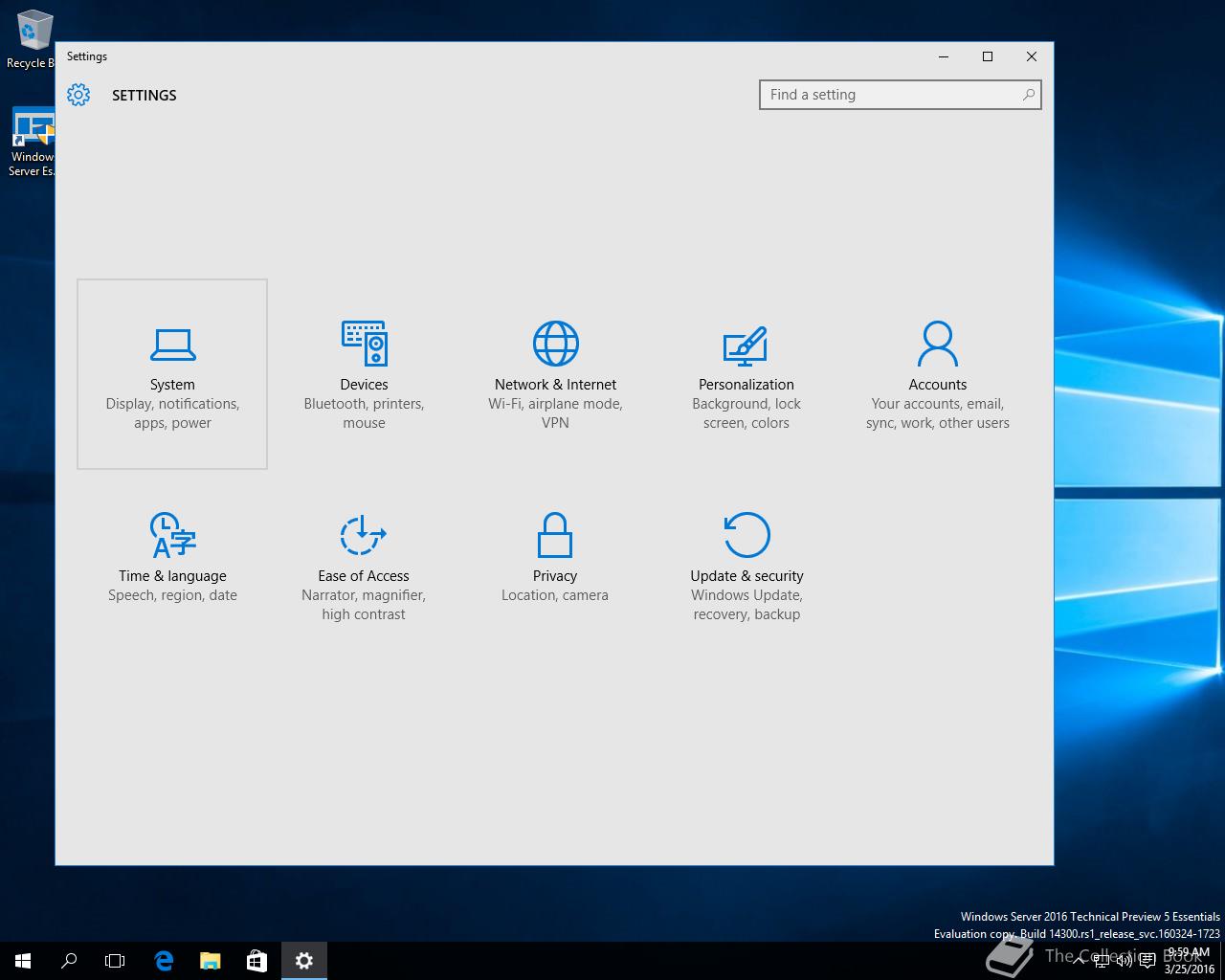Screen dimensions: 1225x980
Task: Open taskbar Search magnifier
Action: tap(69, 961)
